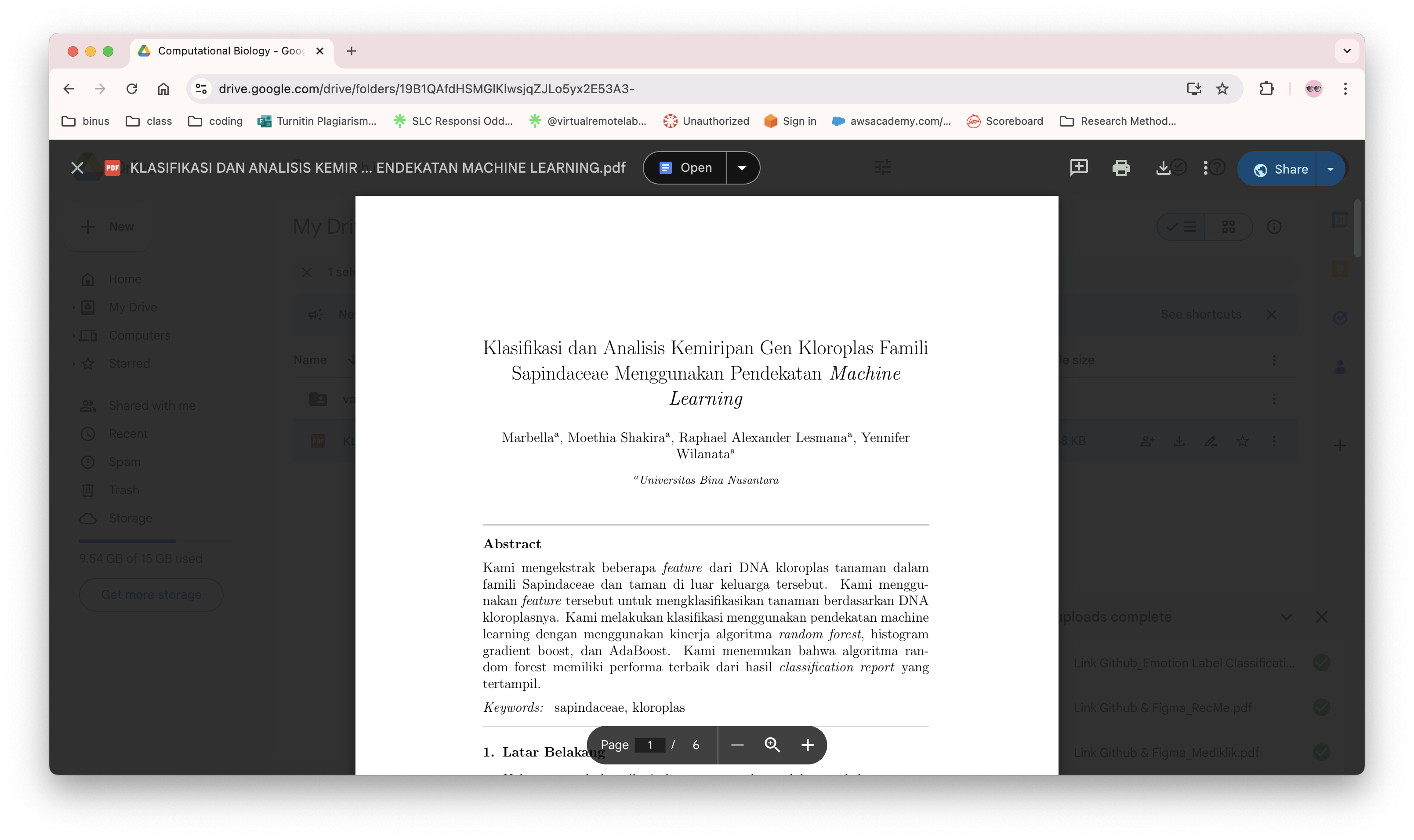Open the Research Method bookmarks folder
Screen dimensions: 1414x840
pos(1117,121)
